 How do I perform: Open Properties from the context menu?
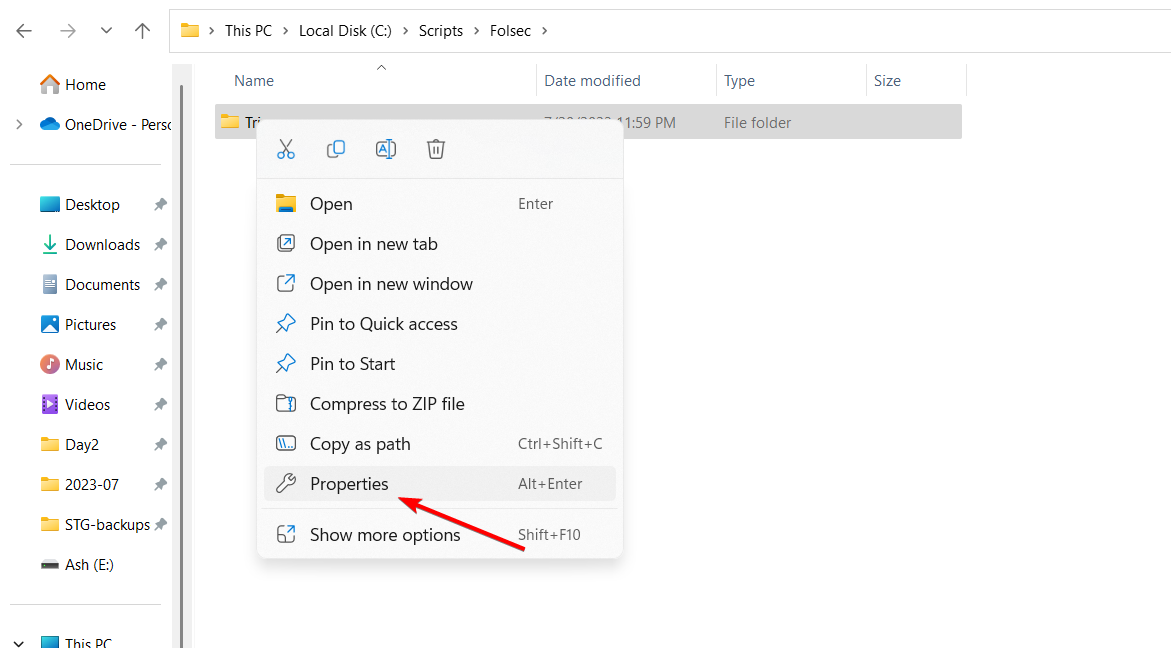440,484
